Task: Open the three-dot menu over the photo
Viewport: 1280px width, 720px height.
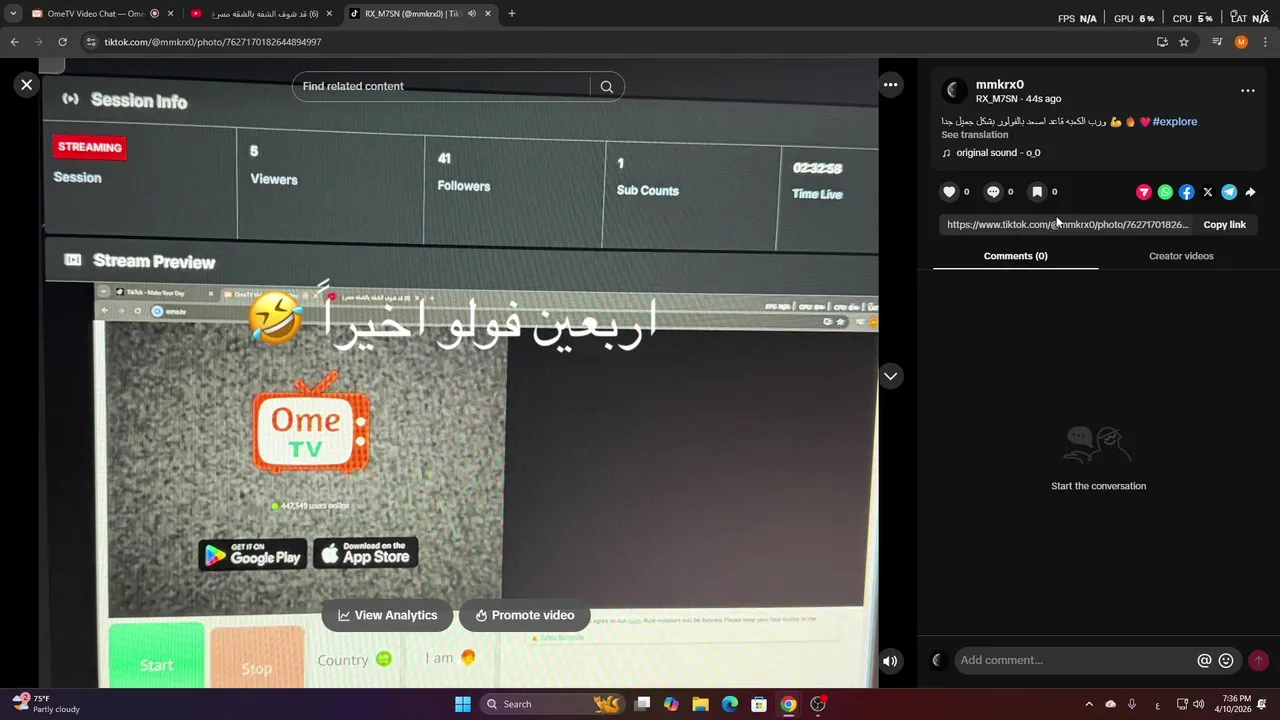Action: [890, 85]
